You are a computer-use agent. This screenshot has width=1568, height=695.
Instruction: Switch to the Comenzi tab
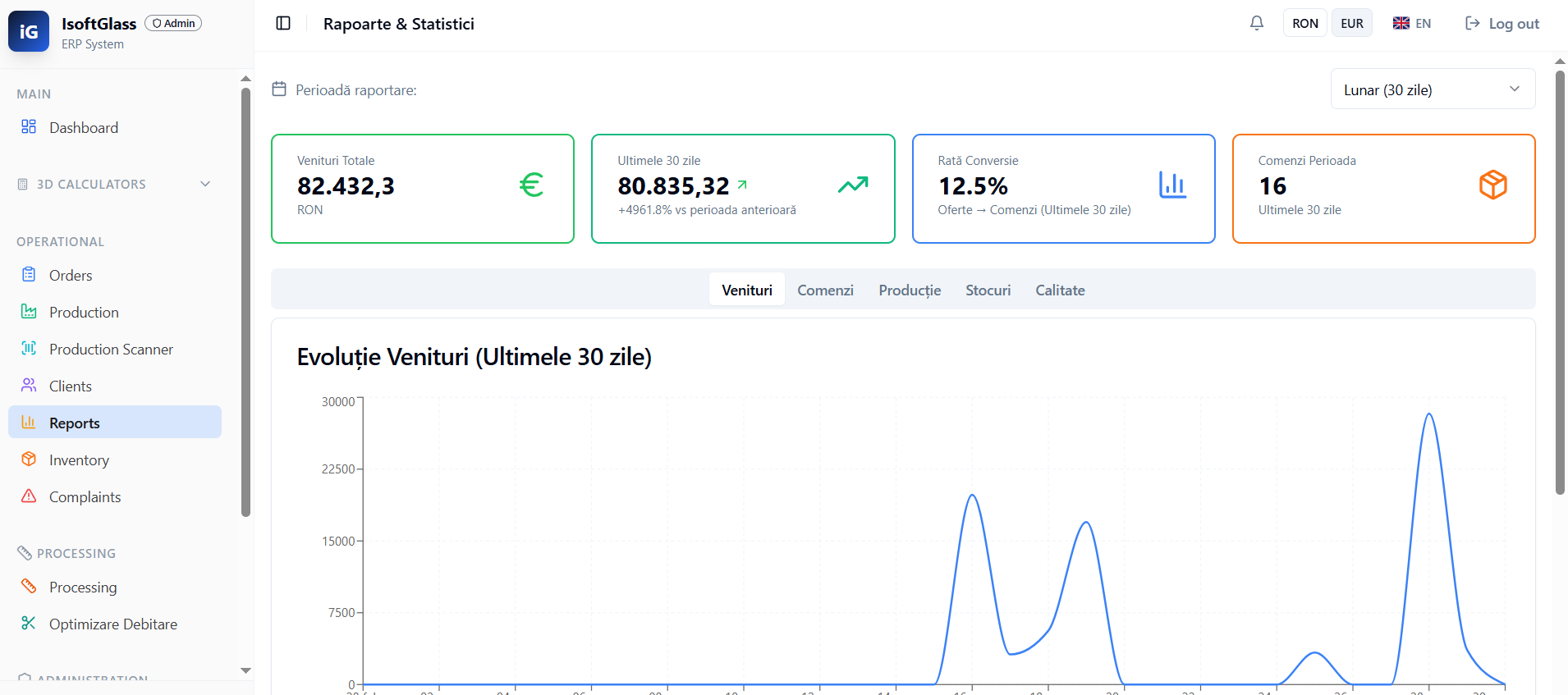[825, 290]
